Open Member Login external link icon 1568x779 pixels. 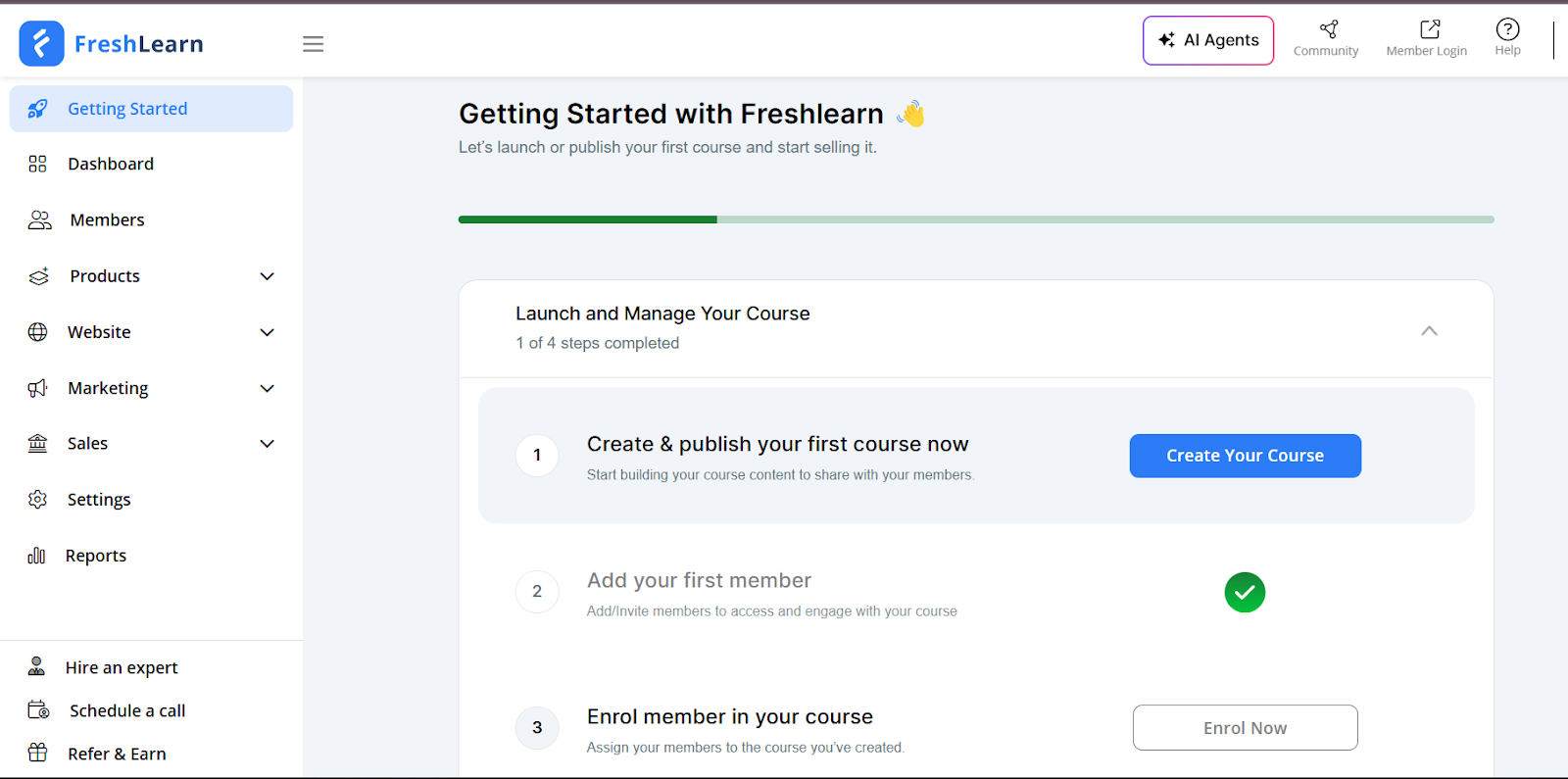[x=1430, y=29]
